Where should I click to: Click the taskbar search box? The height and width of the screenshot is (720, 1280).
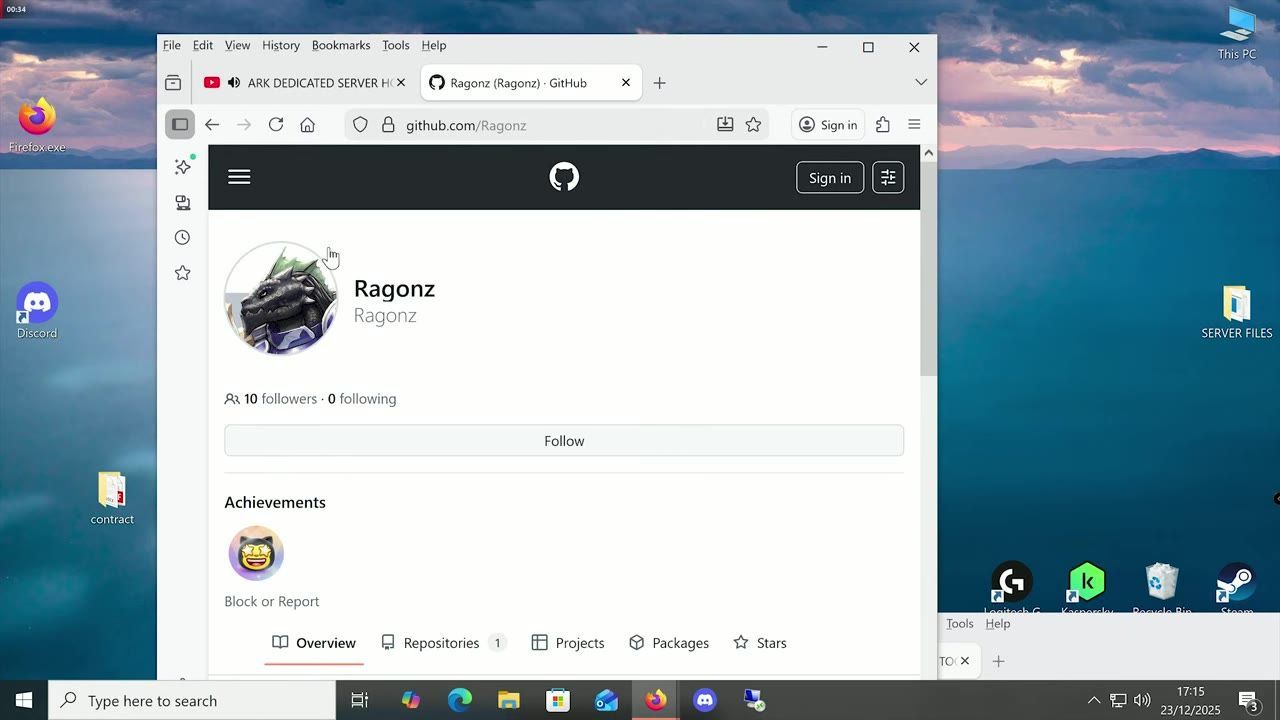[x=192, y=700]
